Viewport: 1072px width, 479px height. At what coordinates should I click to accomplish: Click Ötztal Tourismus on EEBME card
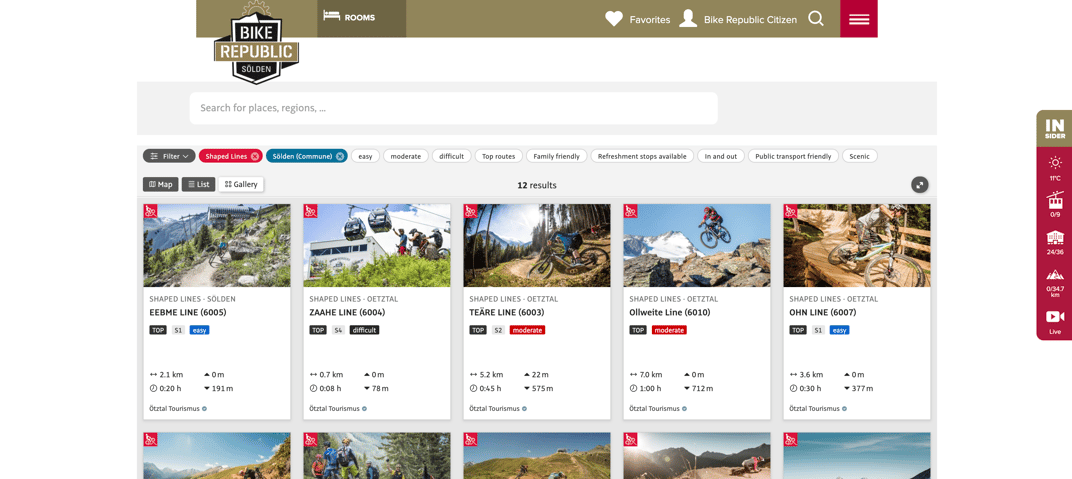tap(174, 409)
